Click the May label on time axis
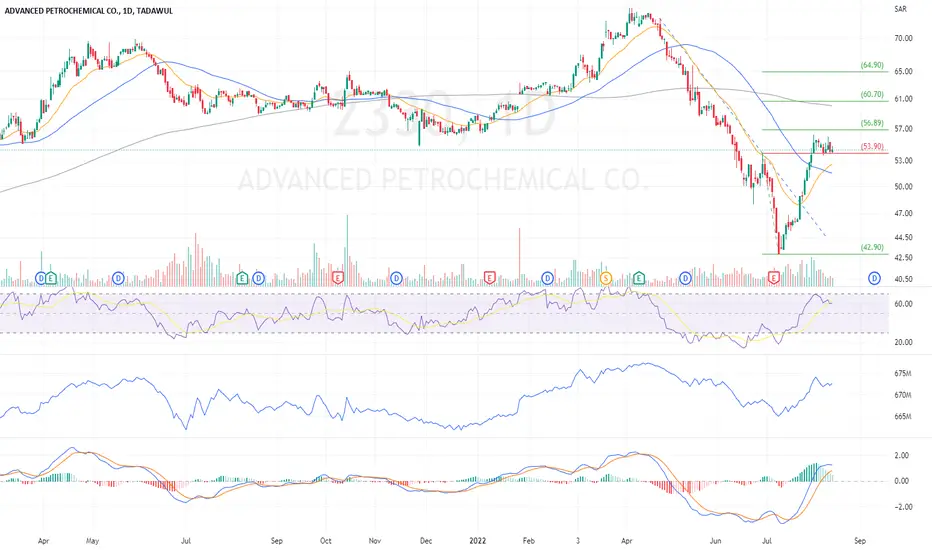The width and height of the screenshot is (932, 550). click(92, 541)
